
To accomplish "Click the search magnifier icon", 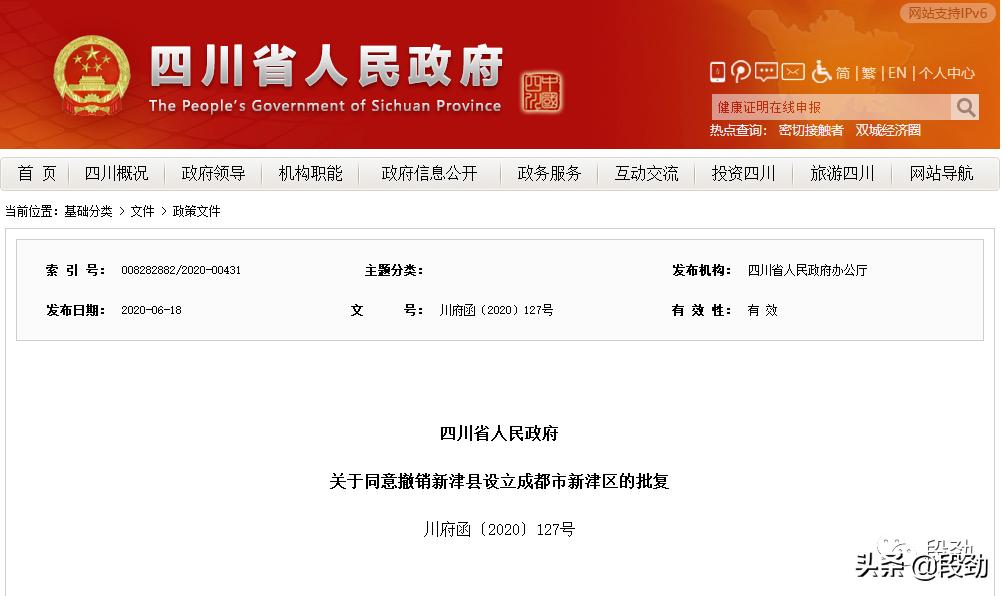I will (x=964, y=106).
